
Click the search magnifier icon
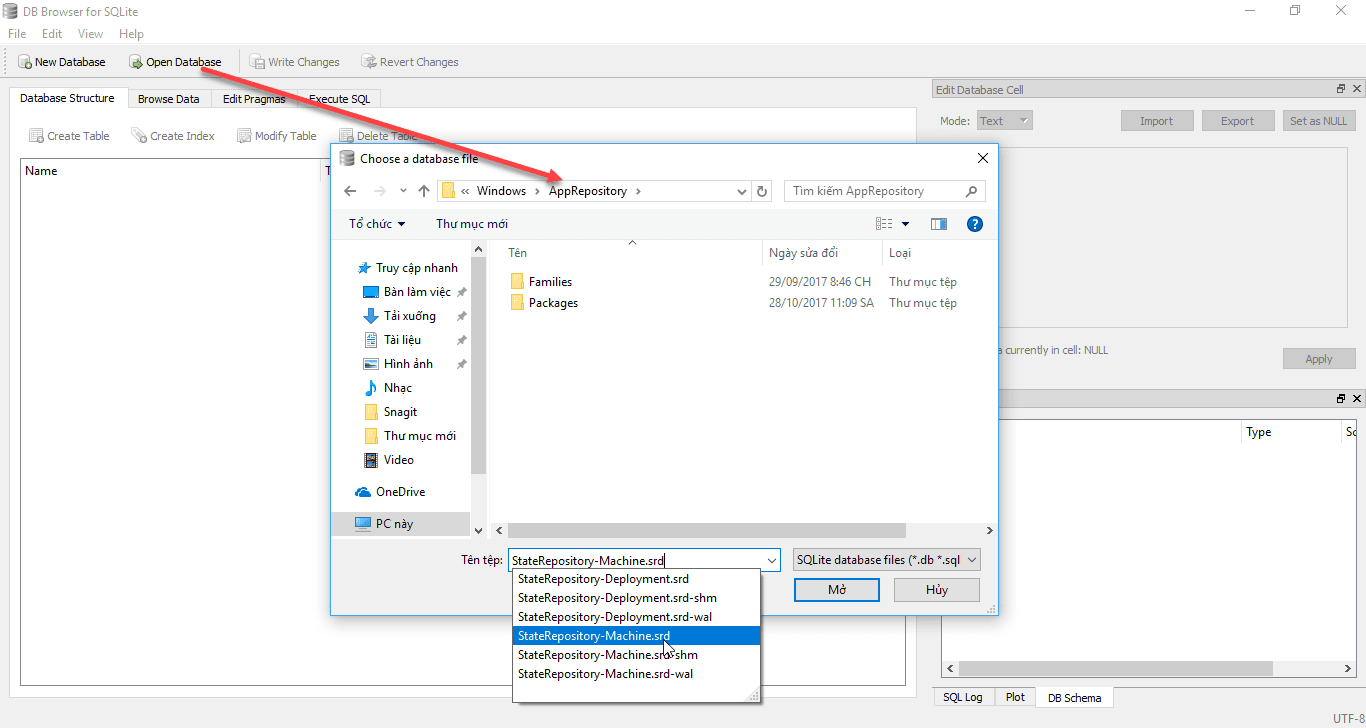point(972,191)
